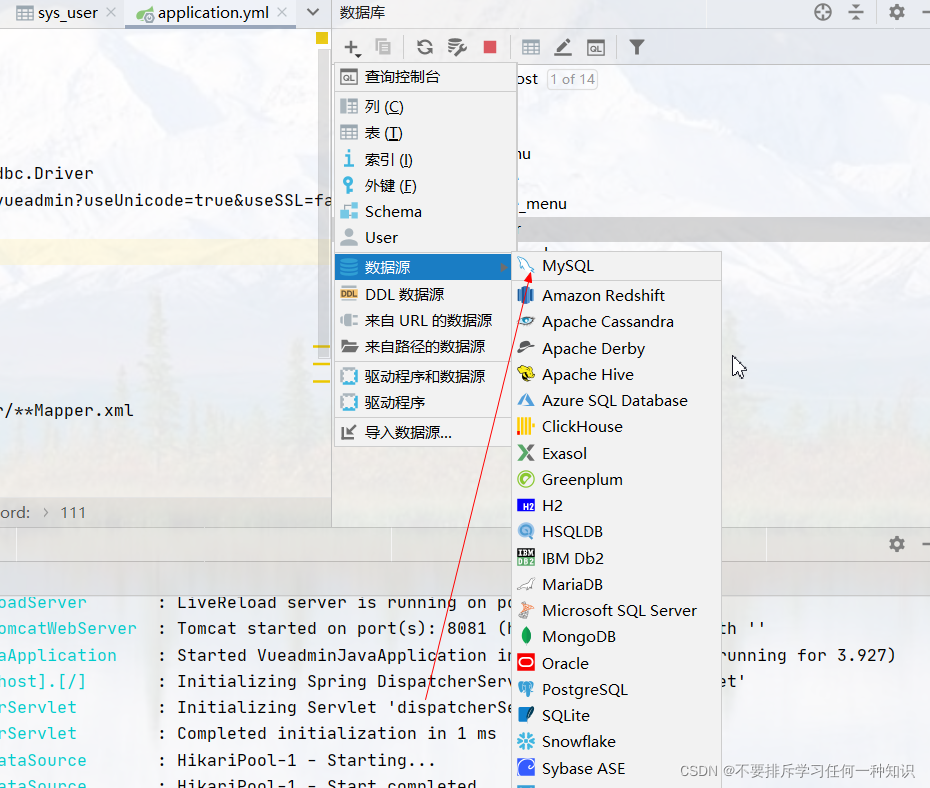Select MariaDB data source

[x=617, y=584]
